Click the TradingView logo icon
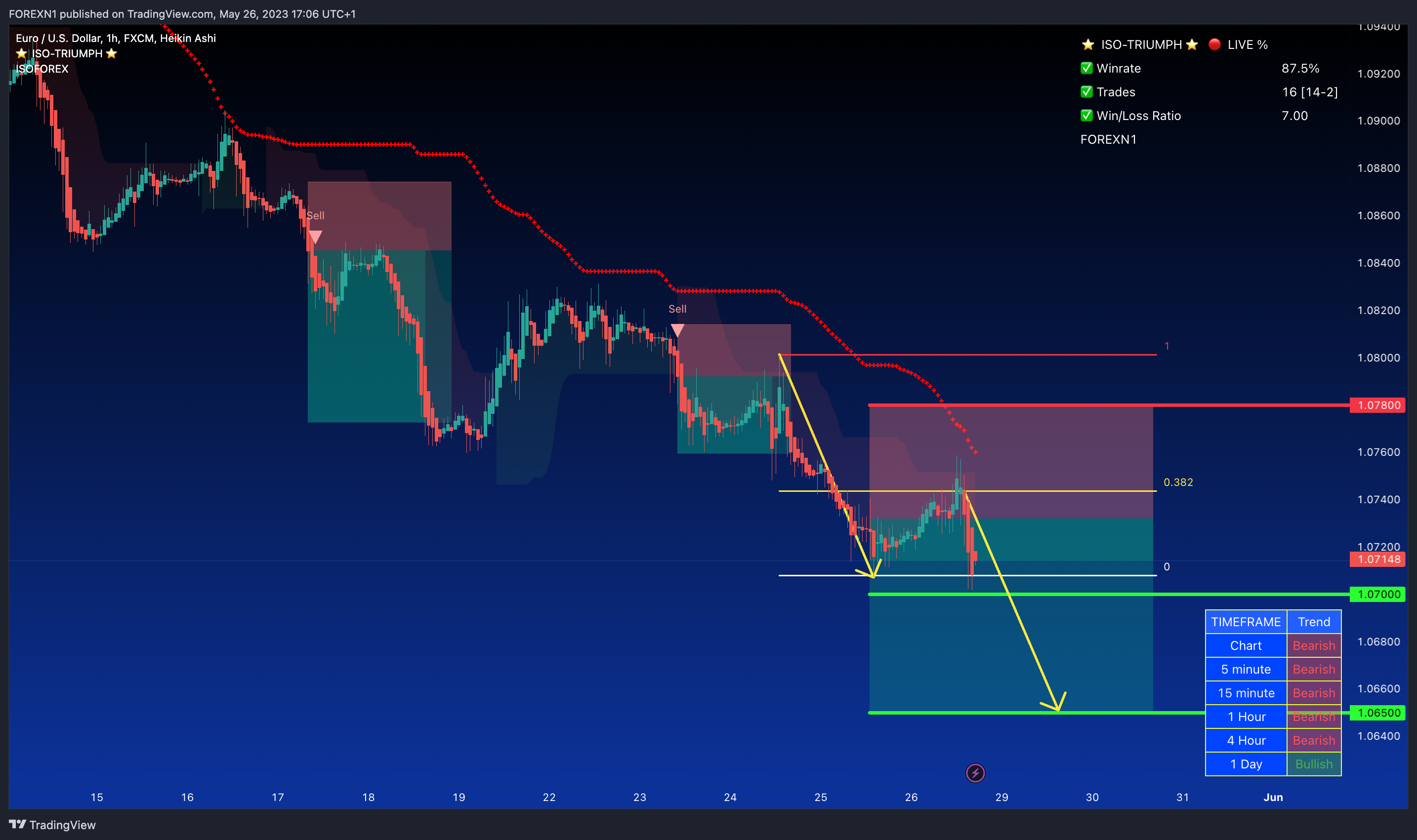 tap(18, 824)
